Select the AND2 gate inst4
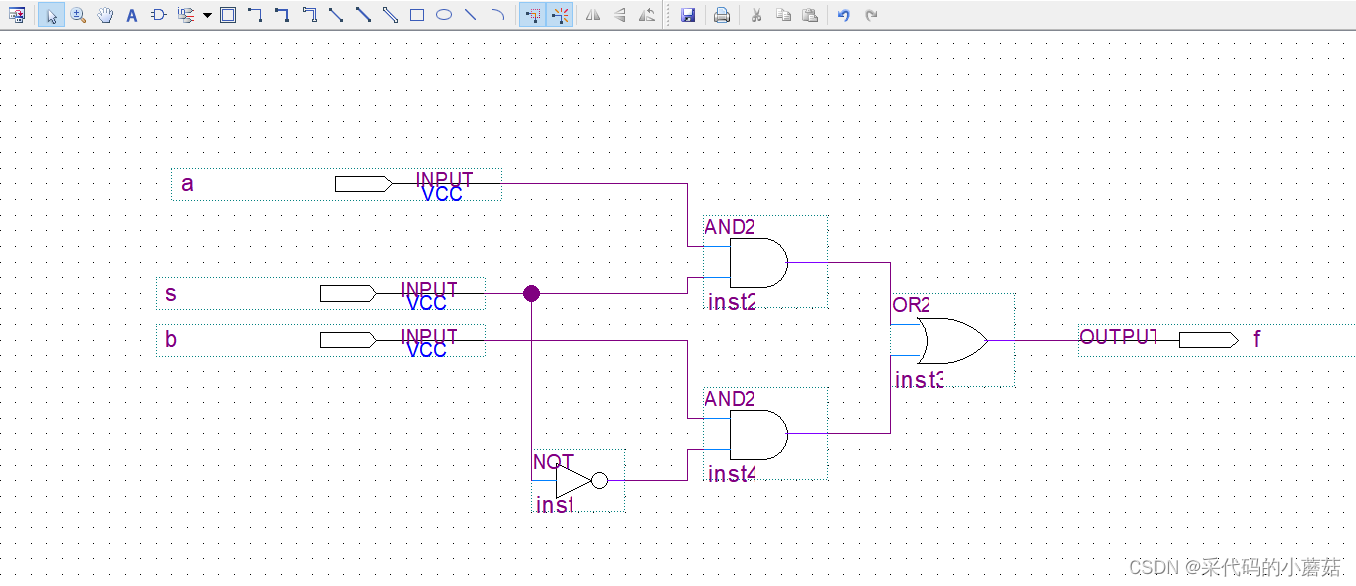 (758, 434)
